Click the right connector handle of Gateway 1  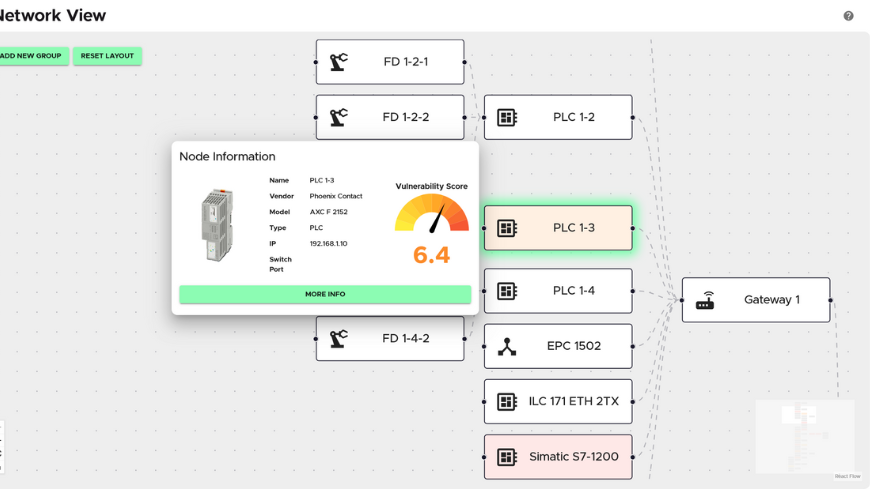[830, 300]
